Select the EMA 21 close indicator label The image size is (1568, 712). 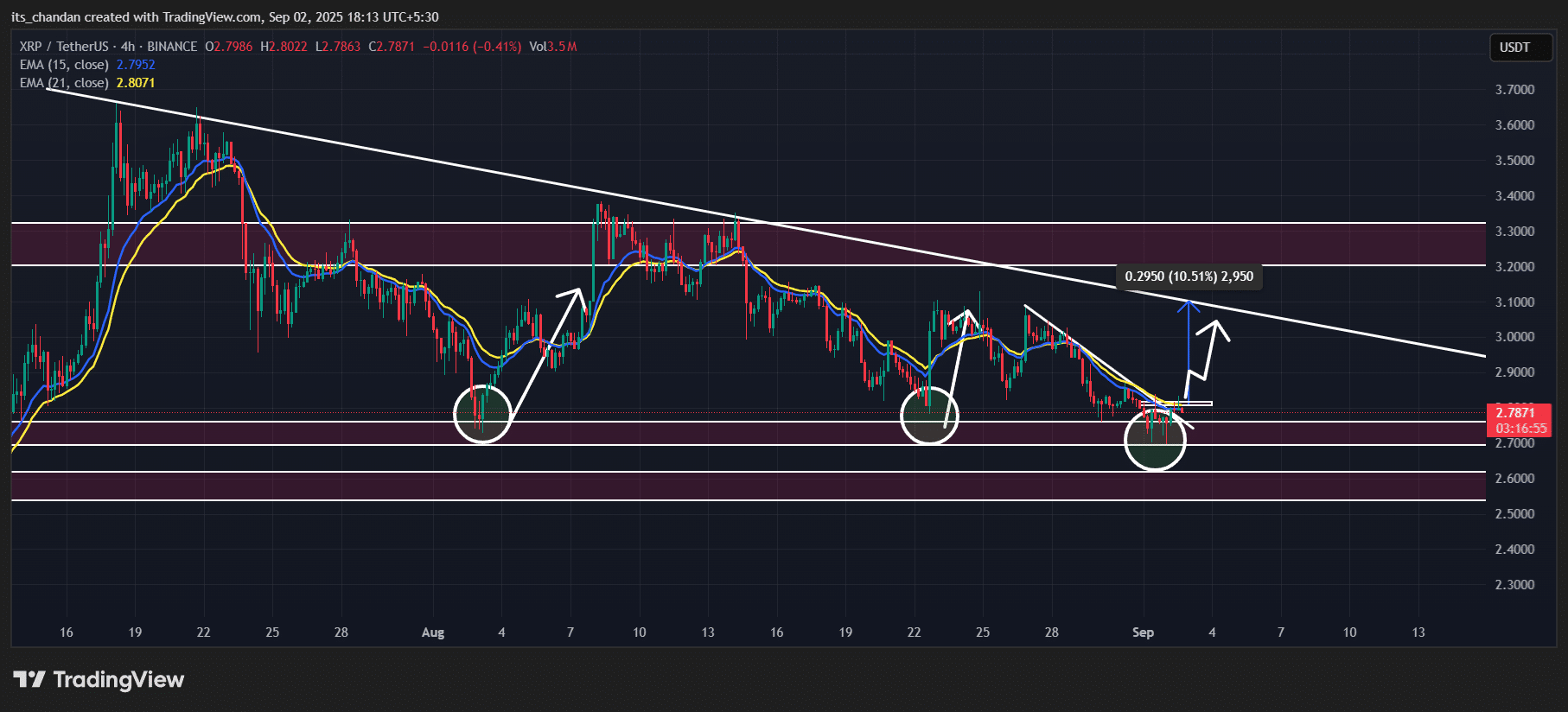tap(64, 83)
